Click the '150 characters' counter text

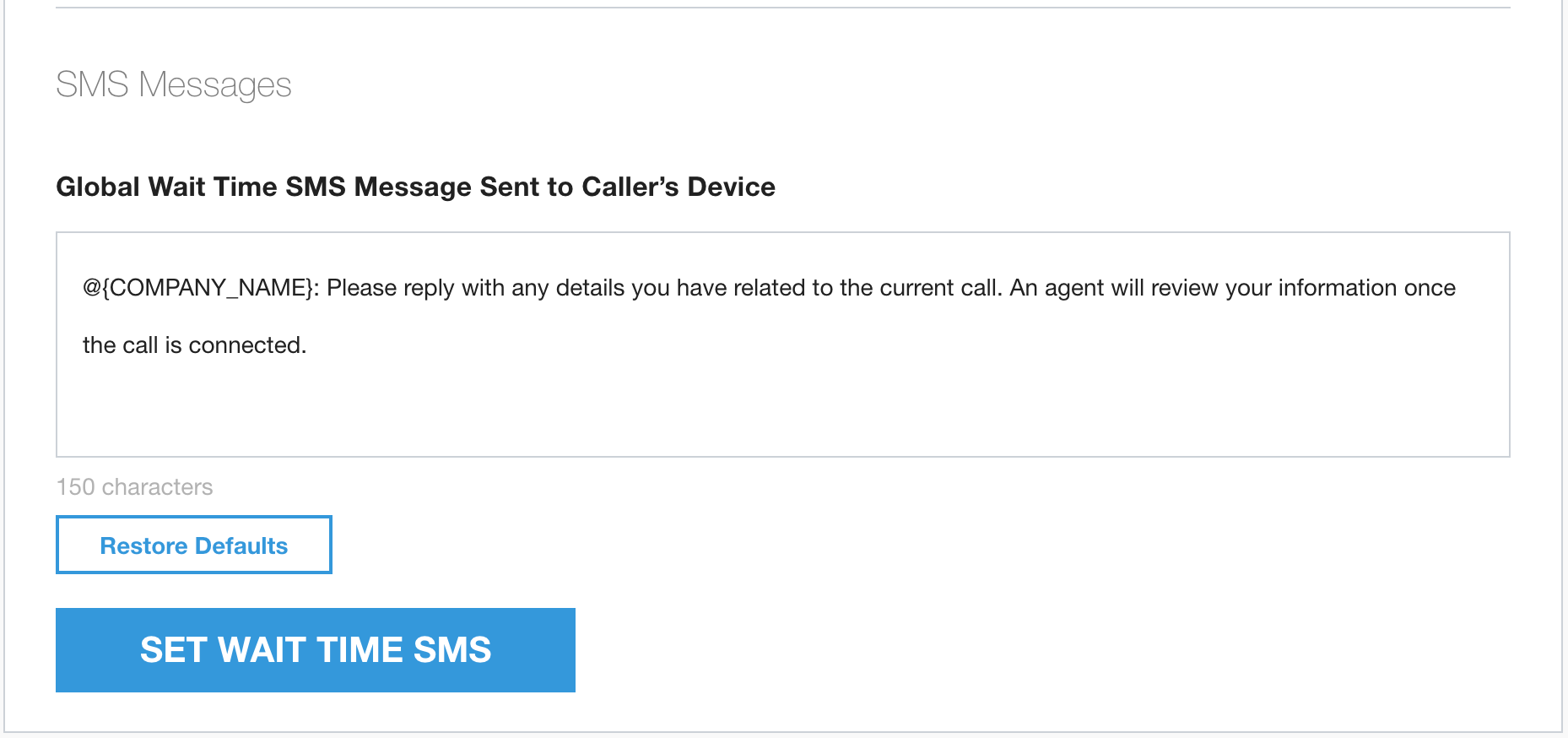[x=134, y=487]
